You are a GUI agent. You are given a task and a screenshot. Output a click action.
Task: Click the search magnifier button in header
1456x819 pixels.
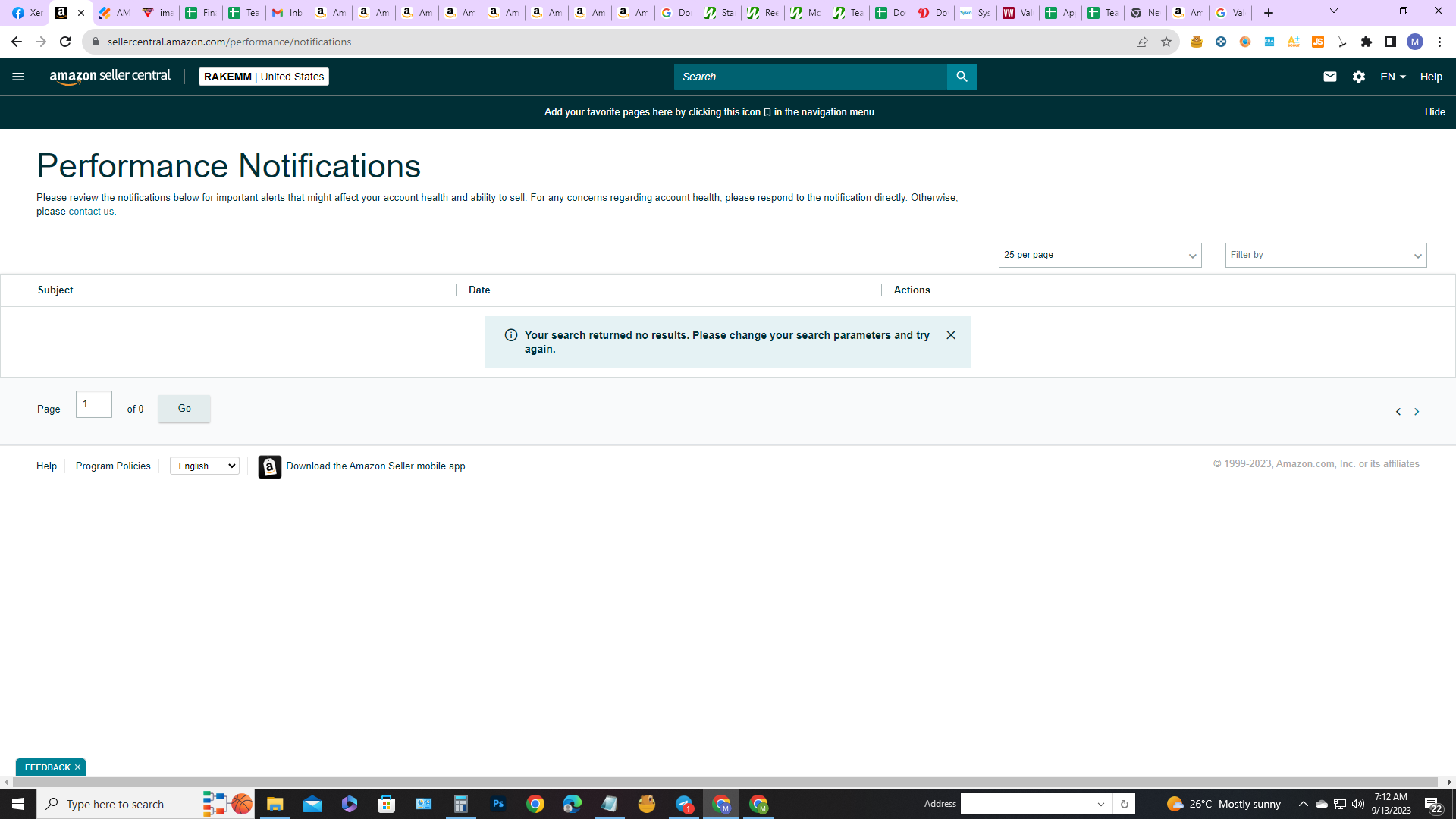(962, 77)
